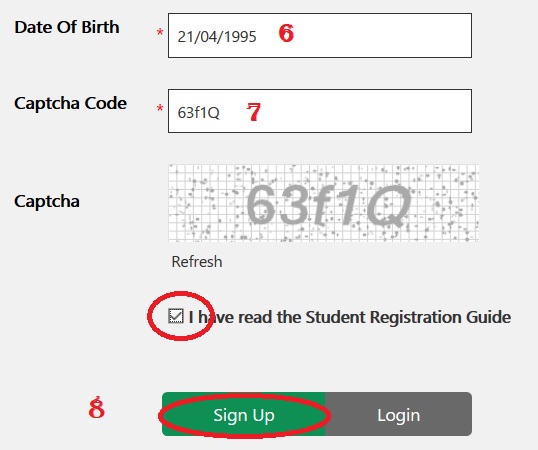Focus the Date Of Birth input field
Image resolution: width=538 pixels, height=450 pixels.
pos(320,35)
